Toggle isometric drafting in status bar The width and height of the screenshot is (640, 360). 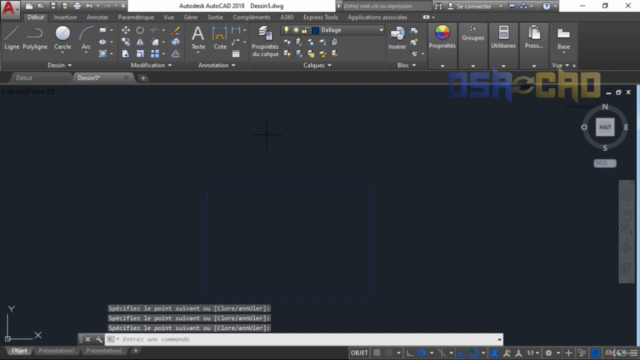click(x=442, y=353)
